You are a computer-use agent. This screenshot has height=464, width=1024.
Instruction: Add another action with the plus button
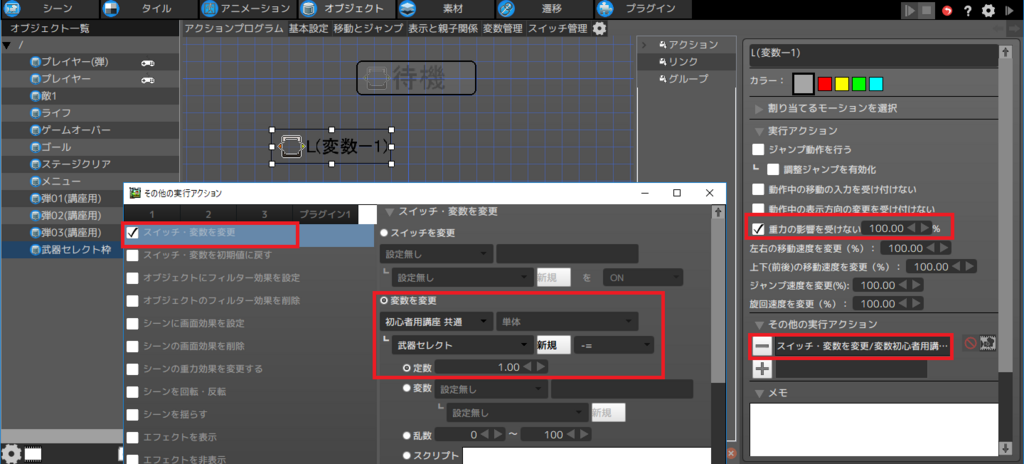pos(762,369)
